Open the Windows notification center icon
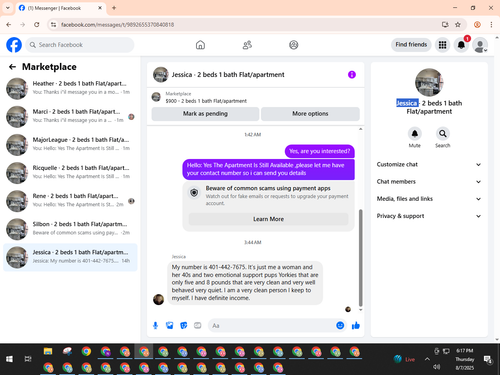The width and height of the screenshot is (500, 375). [488, 359]
